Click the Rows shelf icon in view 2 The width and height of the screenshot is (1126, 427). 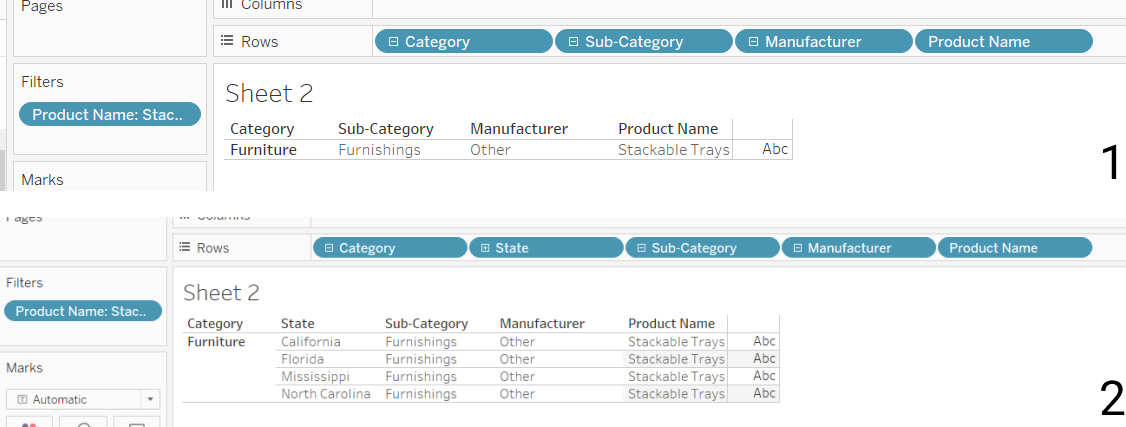(x=184, y=248)
